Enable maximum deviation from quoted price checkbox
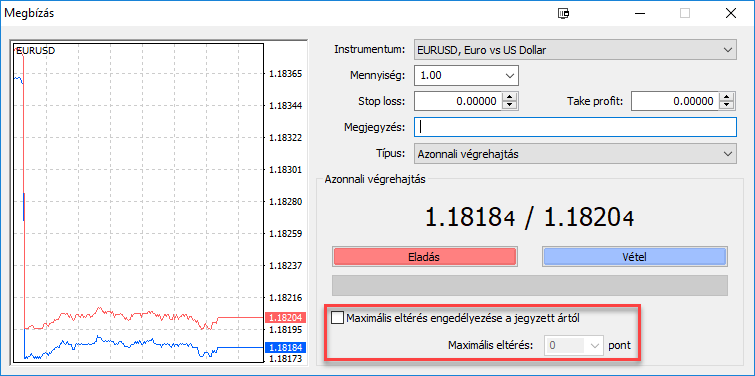The image size is (755, 376). [338, 318]
